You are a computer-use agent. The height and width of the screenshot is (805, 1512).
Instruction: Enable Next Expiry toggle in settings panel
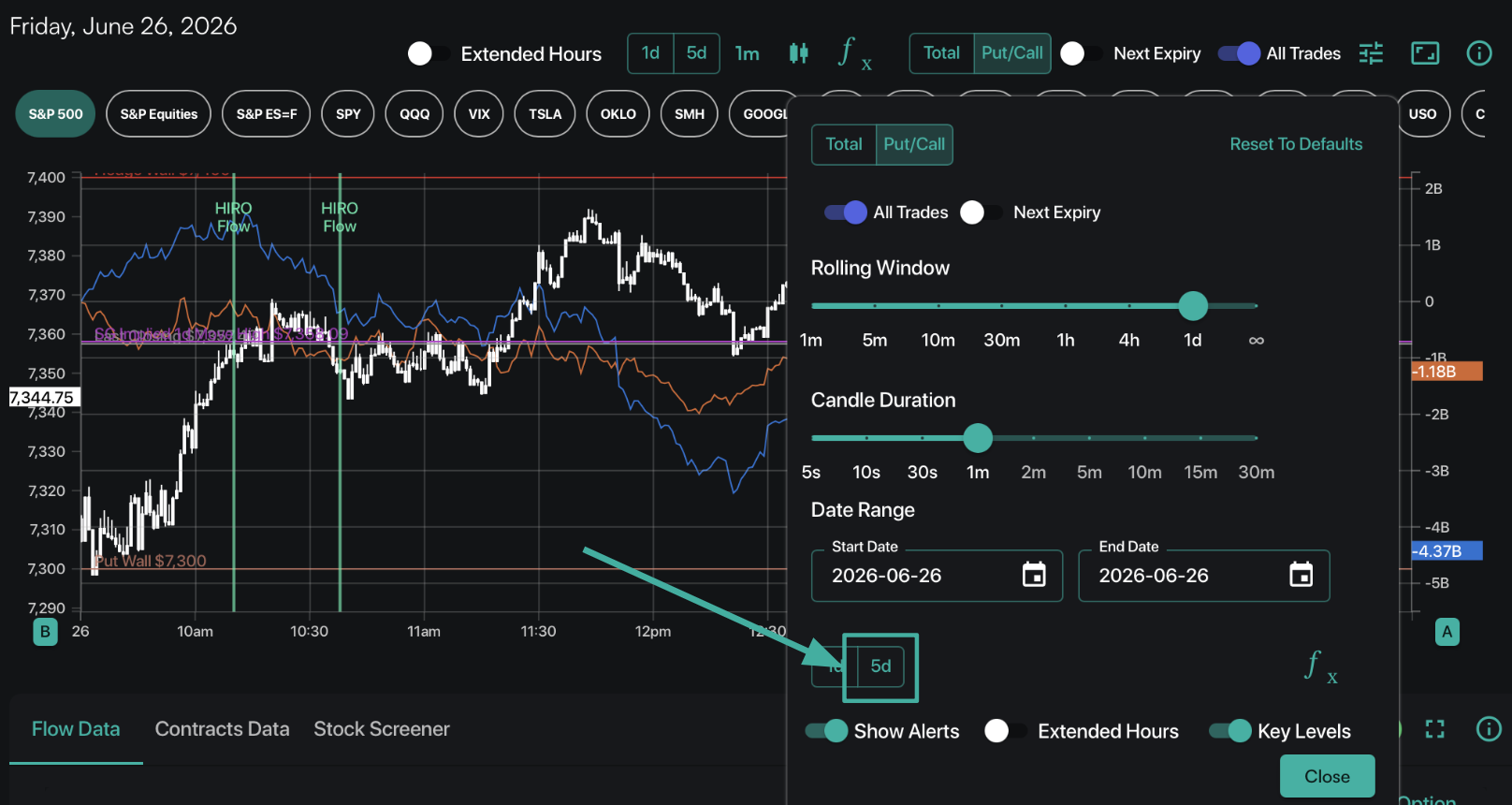click(x=981, y=212)
